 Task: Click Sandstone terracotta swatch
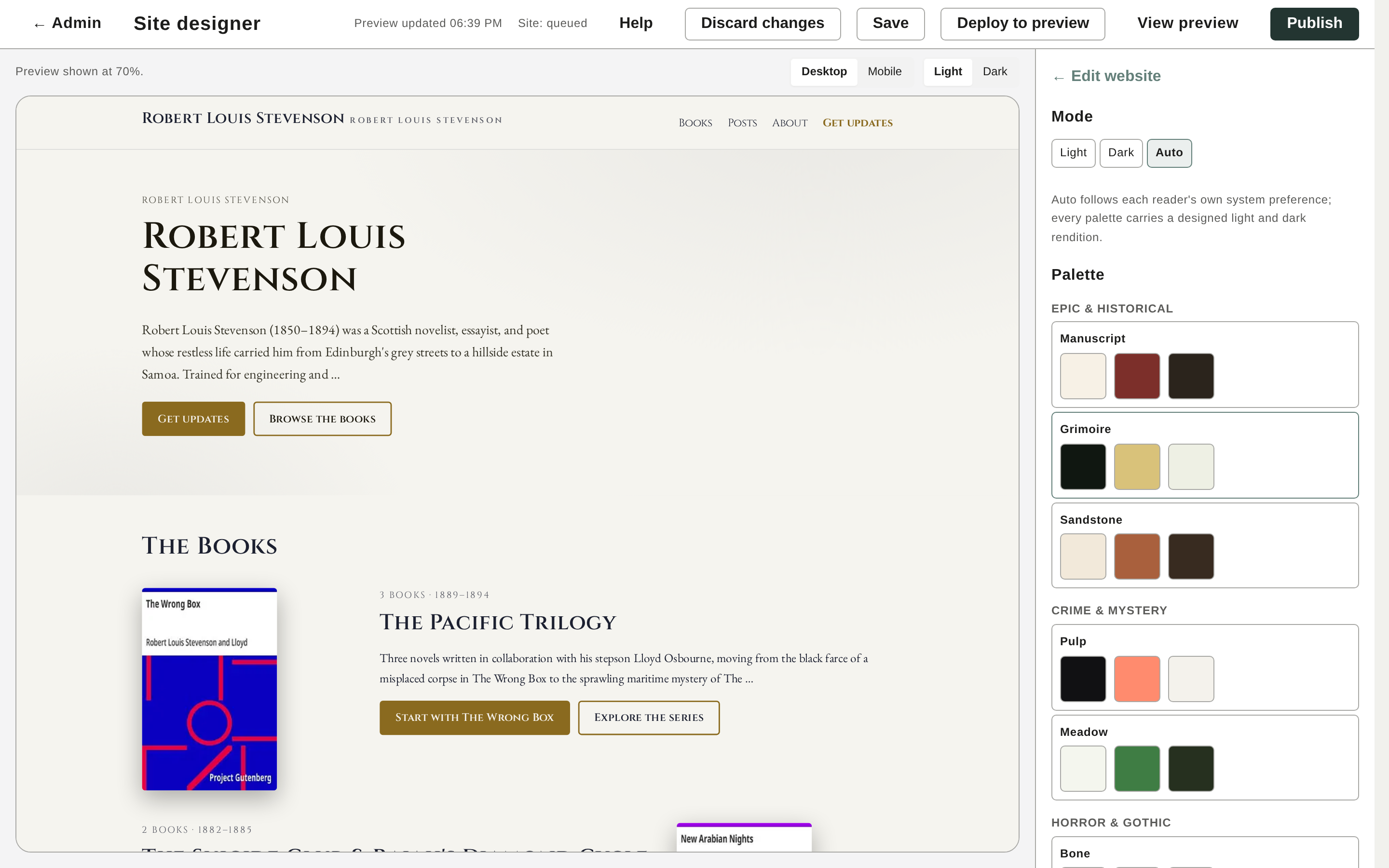coord(1136,556)
